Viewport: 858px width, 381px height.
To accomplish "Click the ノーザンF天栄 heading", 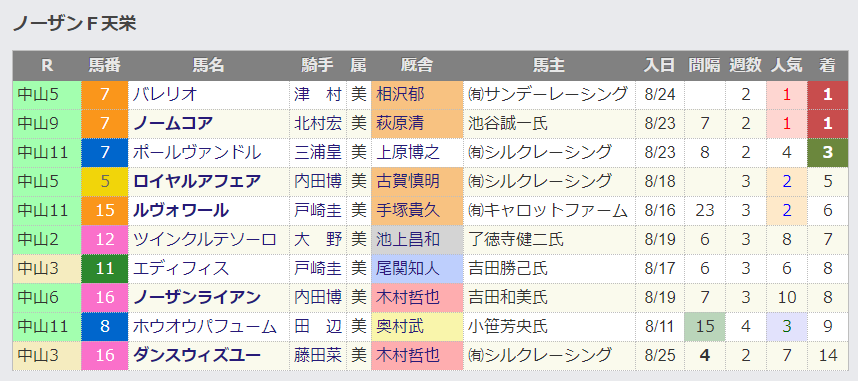I will [74, 23].
